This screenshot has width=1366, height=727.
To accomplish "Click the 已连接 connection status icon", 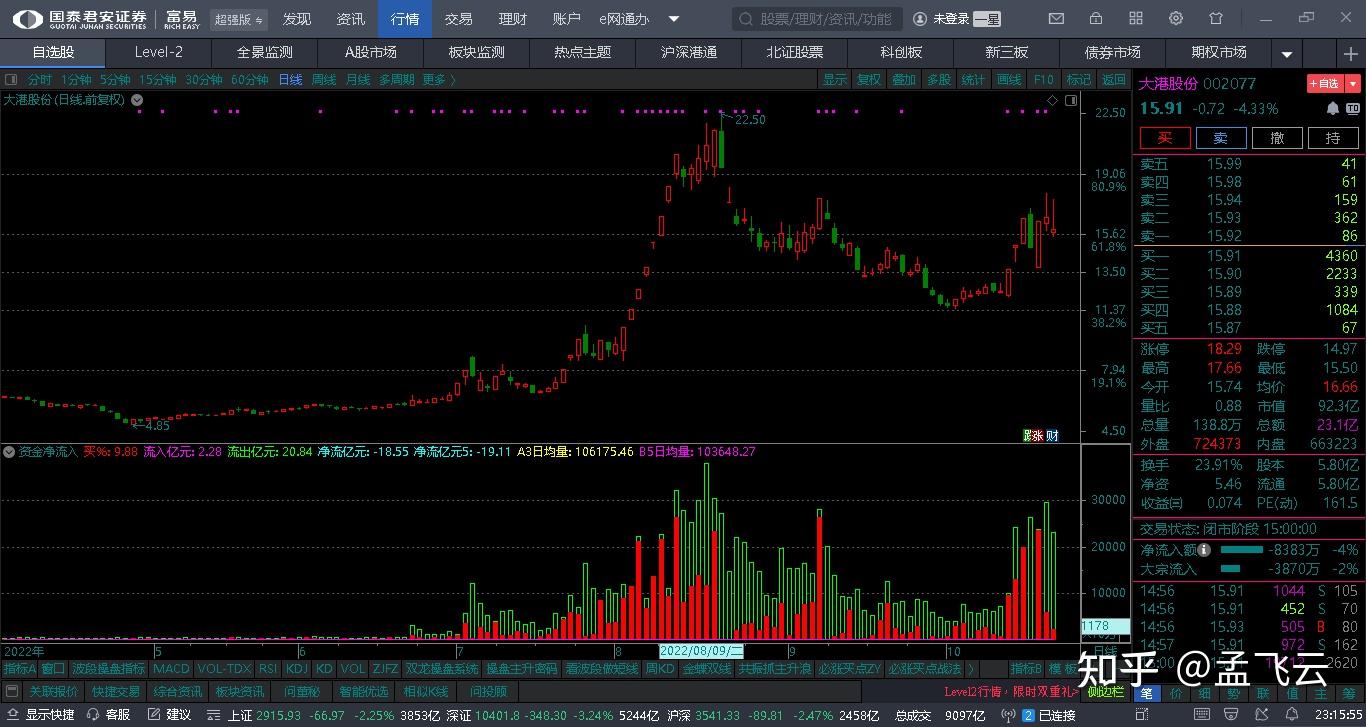I will (x=1027, y=715).
